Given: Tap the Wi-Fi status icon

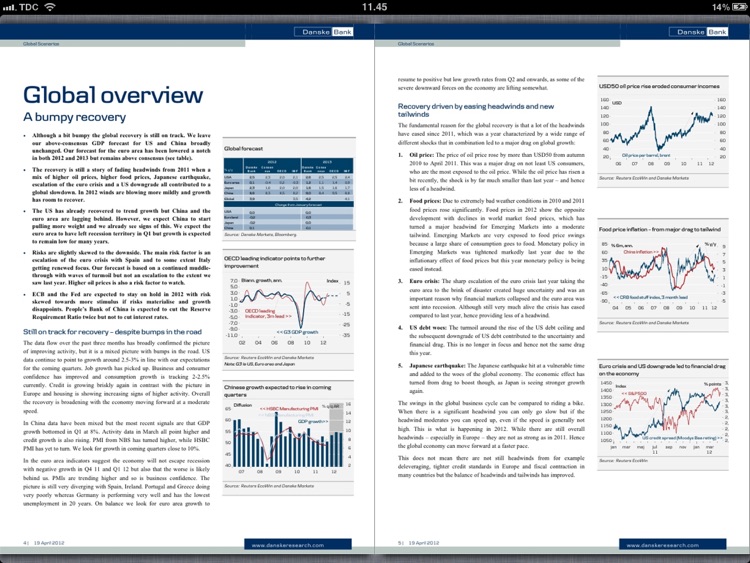Looking at the screenshot, I should point(49,7).
